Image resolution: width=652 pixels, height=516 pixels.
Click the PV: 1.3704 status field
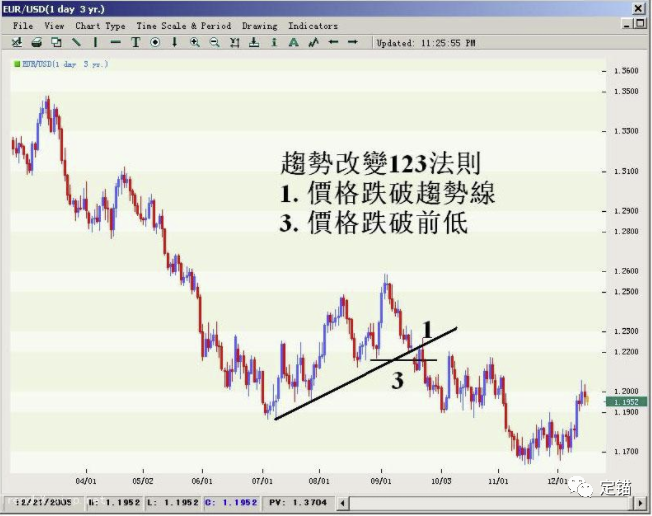[x=298, y=502]
